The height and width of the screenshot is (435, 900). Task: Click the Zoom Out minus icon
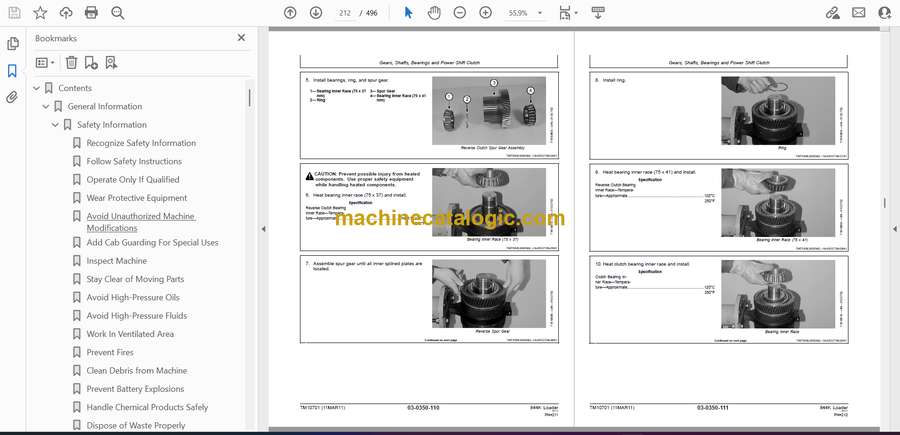tap(460, 13)
